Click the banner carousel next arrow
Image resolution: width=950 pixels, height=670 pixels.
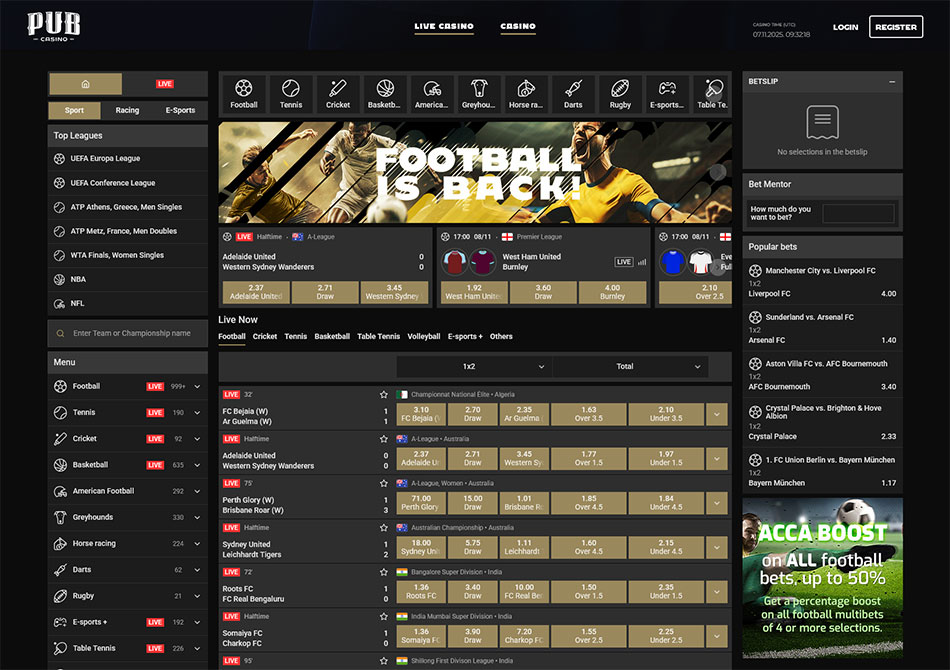click(717, 172)
